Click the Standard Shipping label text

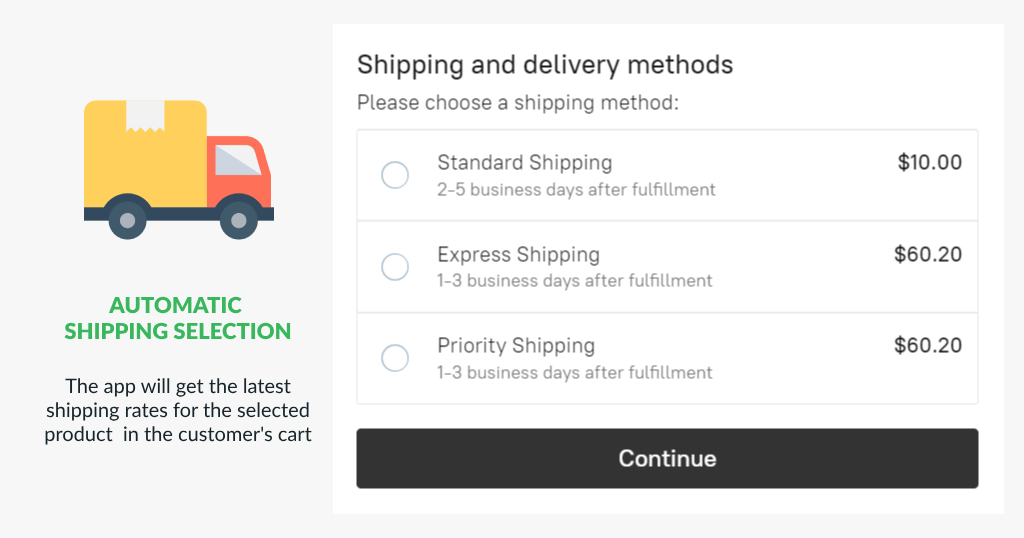(x=524, y=163)
